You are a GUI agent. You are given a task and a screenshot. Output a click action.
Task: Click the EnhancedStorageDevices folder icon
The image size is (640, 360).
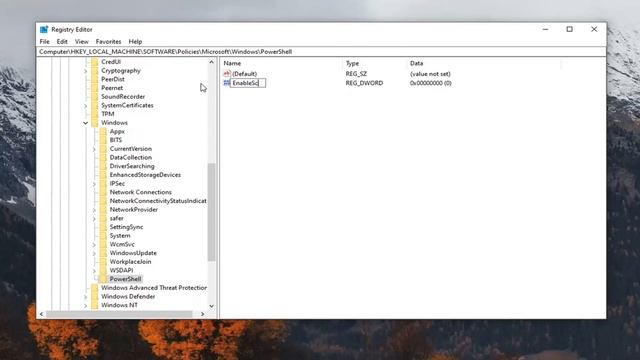103,175
